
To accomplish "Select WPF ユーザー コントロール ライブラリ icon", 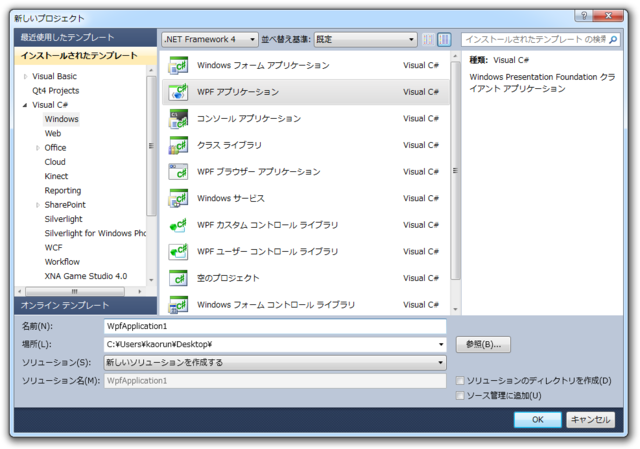I will [178, 251].
